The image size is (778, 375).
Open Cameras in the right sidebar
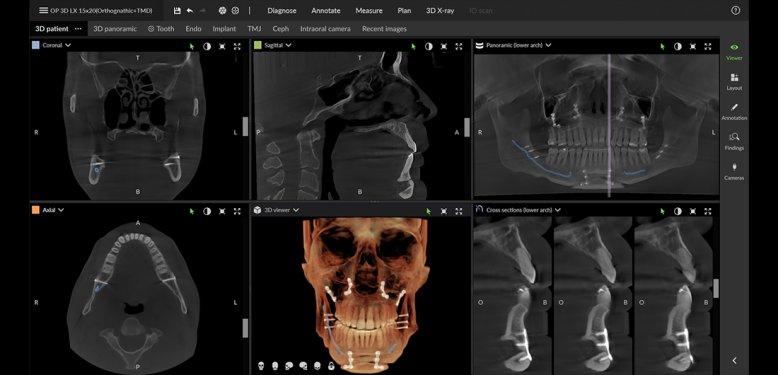click(x=734, y=171)
